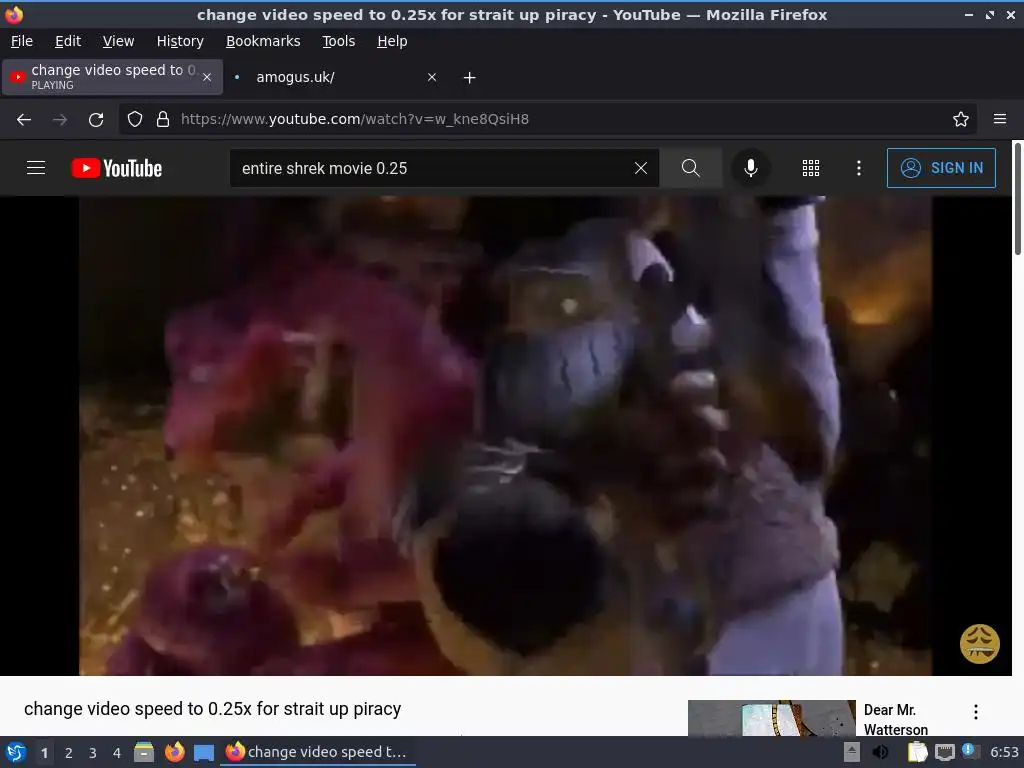
Task: Switch to workspace 1
Action: click(44, 753)
